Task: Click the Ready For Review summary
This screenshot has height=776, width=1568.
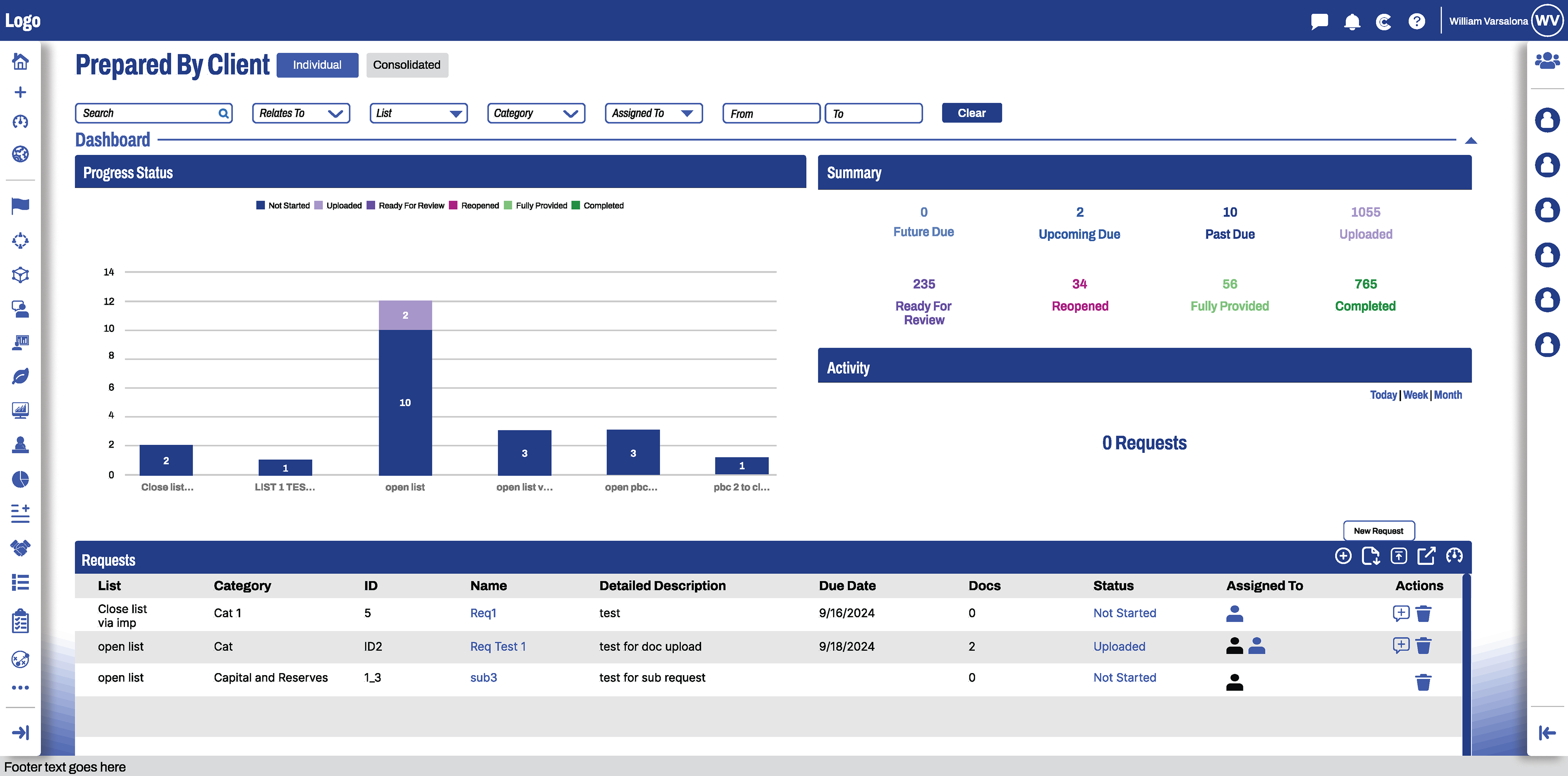Action: pyautogui.click(x=923, y=303)
